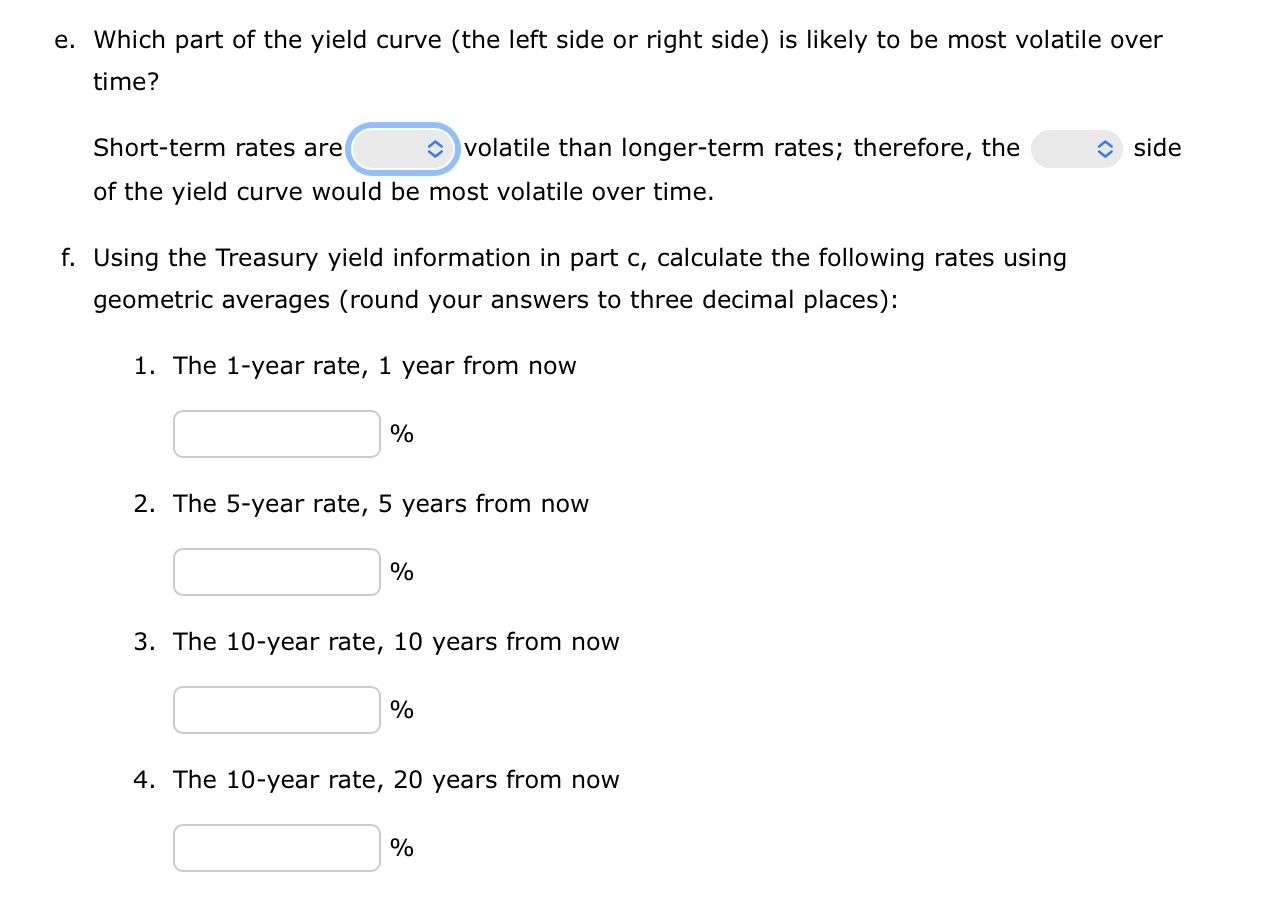Click question part e heading text

click(x=627, y=40)
